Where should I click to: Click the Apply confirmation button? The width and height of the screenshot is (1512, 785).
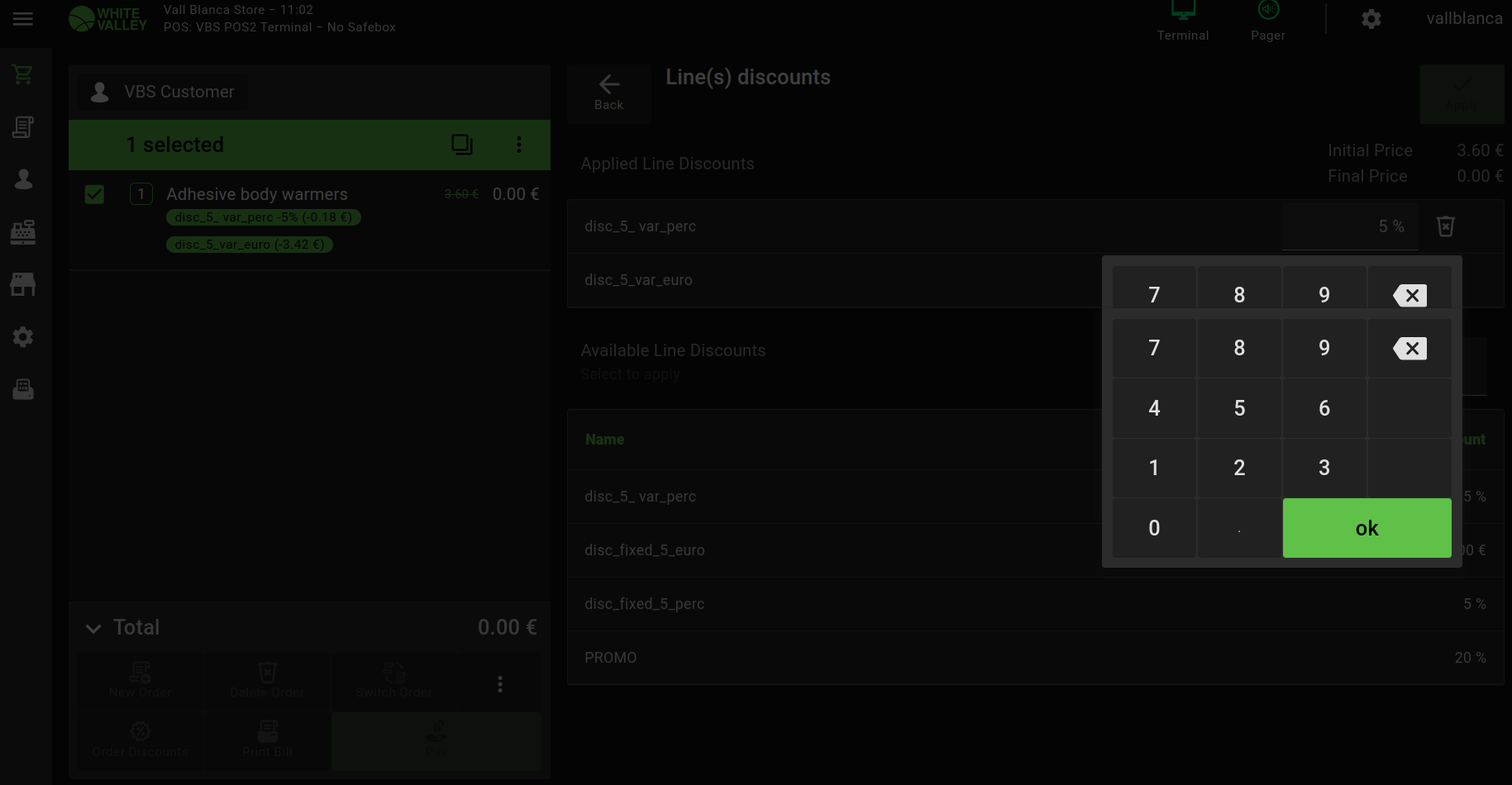click(1462, 94)
